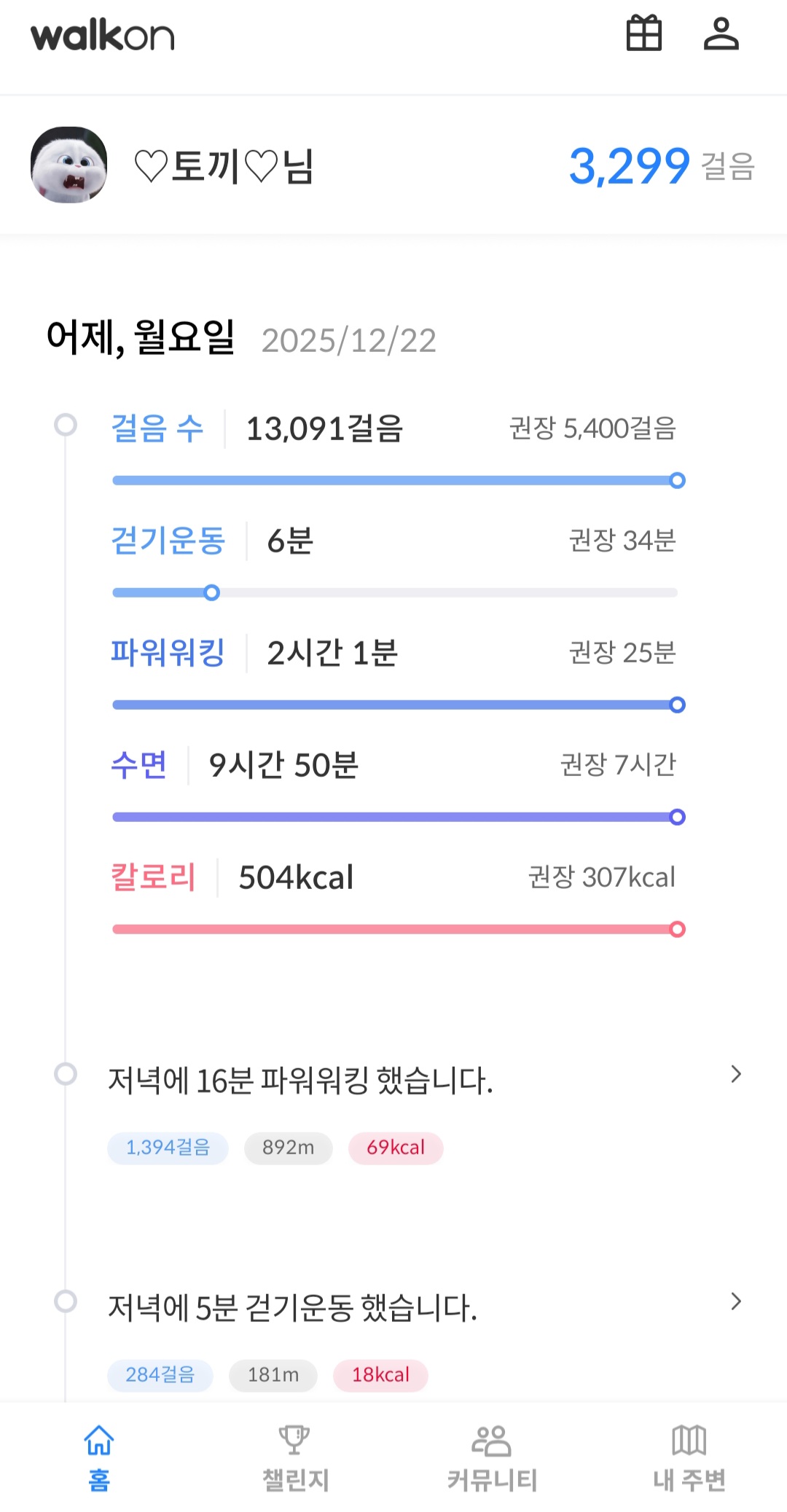Open the 저녁에 16분 파워워킹 entry
The image size is (787, 1512).
(300, 1081)
